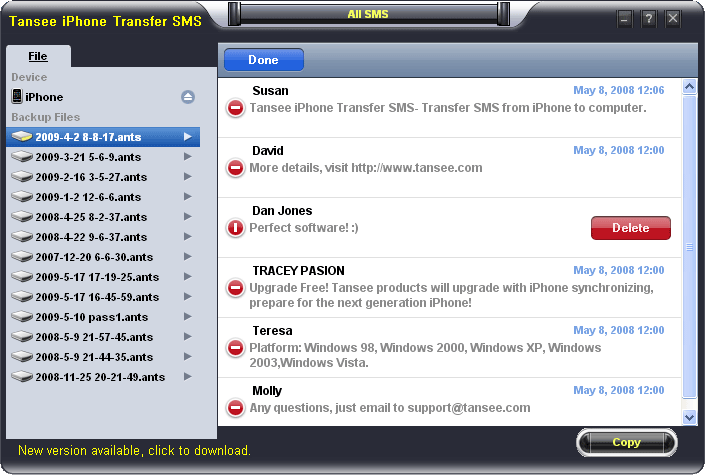The image size is (705, 475).
Task: Click the eject icon next to iPhone
Action: (188, 97)
